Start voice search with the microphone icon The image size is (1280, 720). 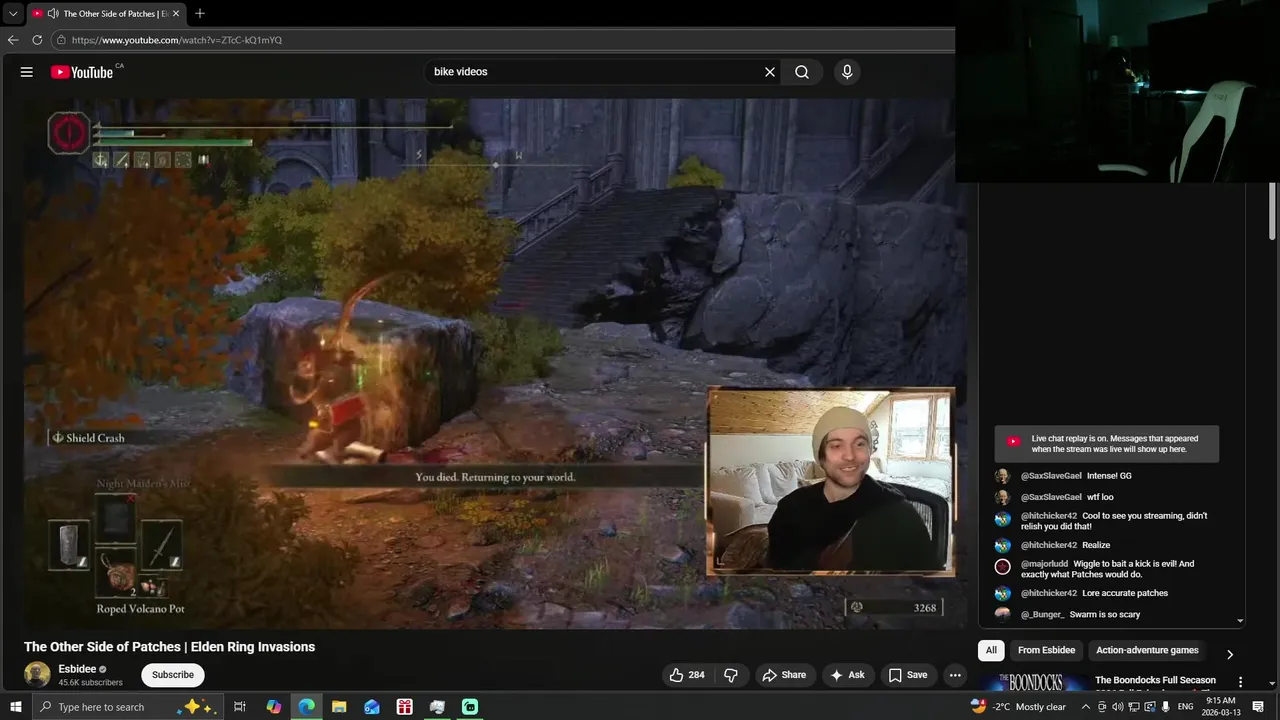point(847,72)
